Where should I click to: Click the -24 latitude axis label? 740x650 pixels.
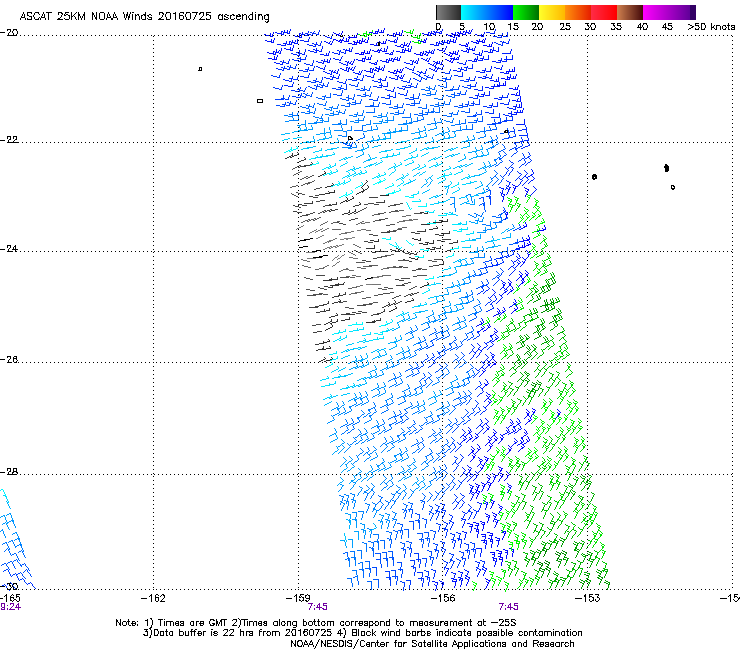click(9, 248)
